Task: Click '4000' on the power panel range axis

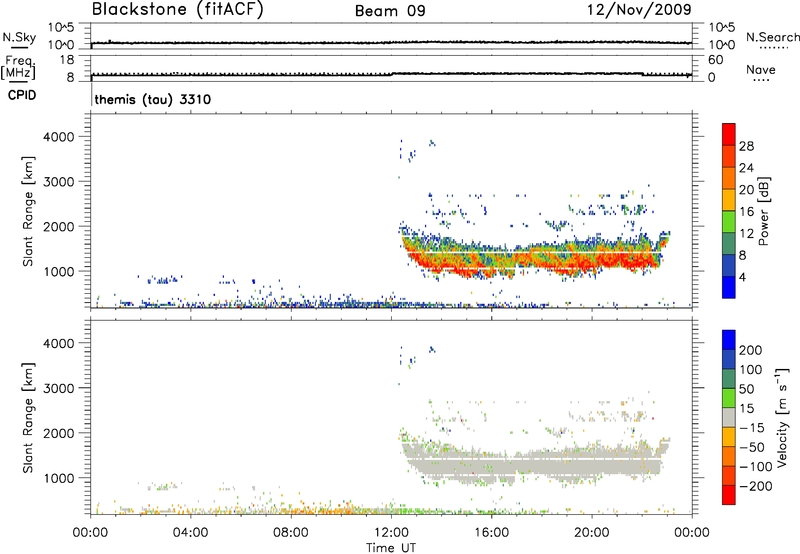Action: (59, 137)
